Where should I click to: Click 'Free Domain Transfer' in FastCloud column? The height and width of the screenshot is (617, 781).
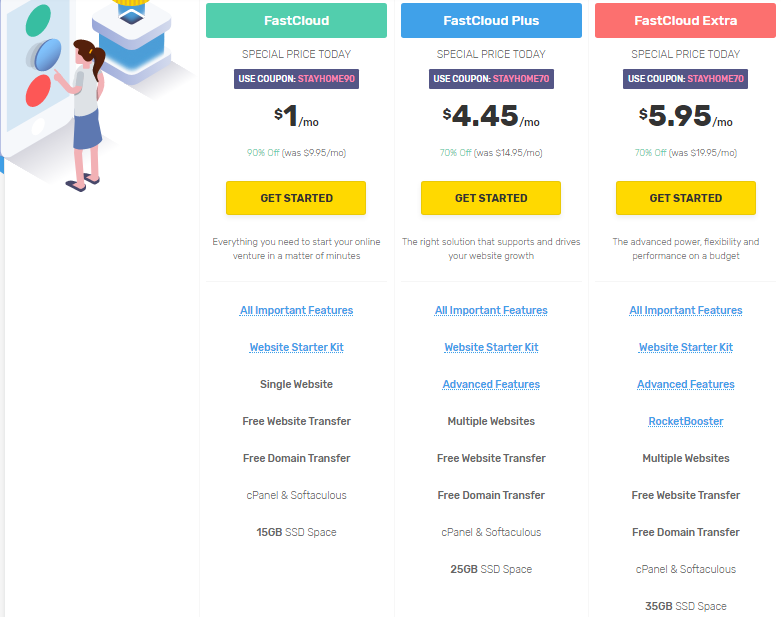[296, 458]
